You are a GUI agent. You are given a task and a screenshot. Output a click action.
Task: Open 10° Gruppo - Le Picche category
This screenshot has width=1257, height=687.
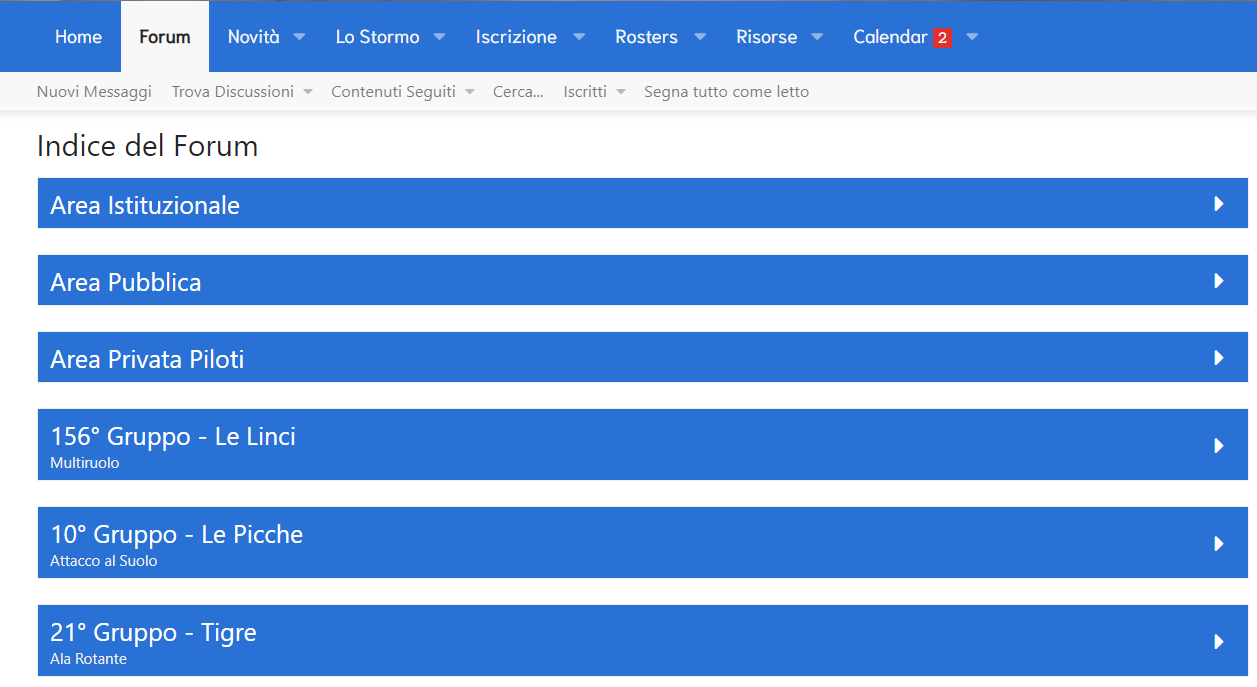(x=177, y=534)
